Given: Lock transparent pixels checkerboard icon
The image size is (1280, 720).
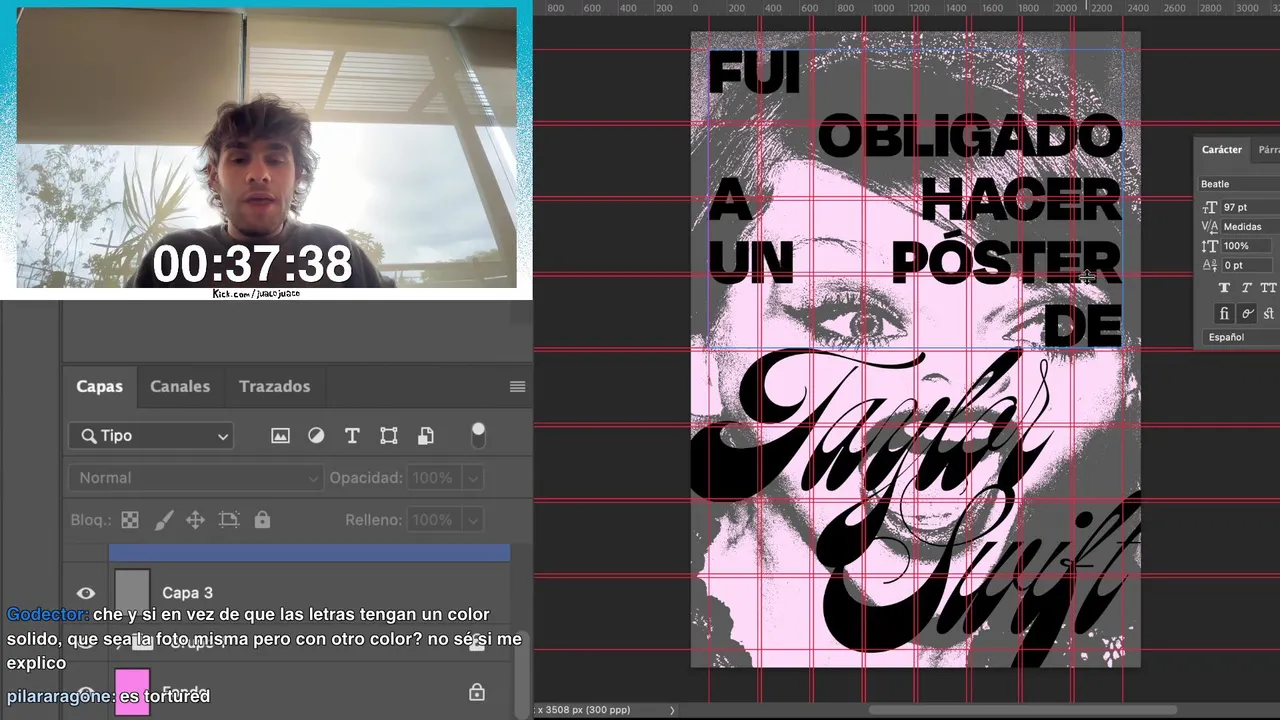Looking at the screenshot, I should [x=130, y=520].
